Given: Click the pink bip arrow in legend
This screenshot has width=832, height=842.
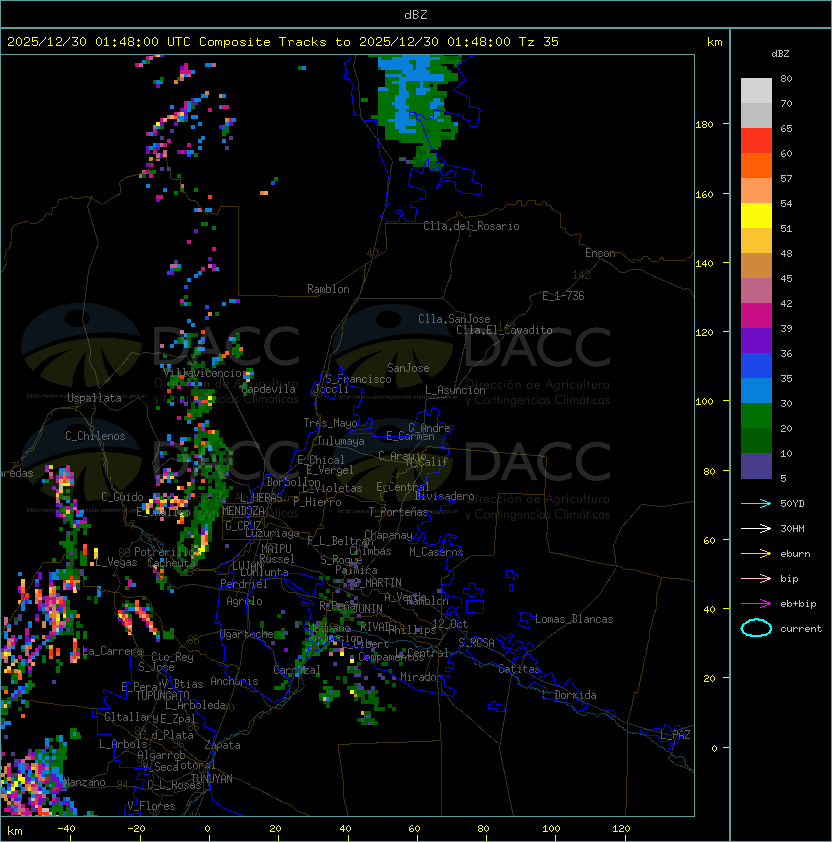Looking at the screenshot, I should coord(756,579).
